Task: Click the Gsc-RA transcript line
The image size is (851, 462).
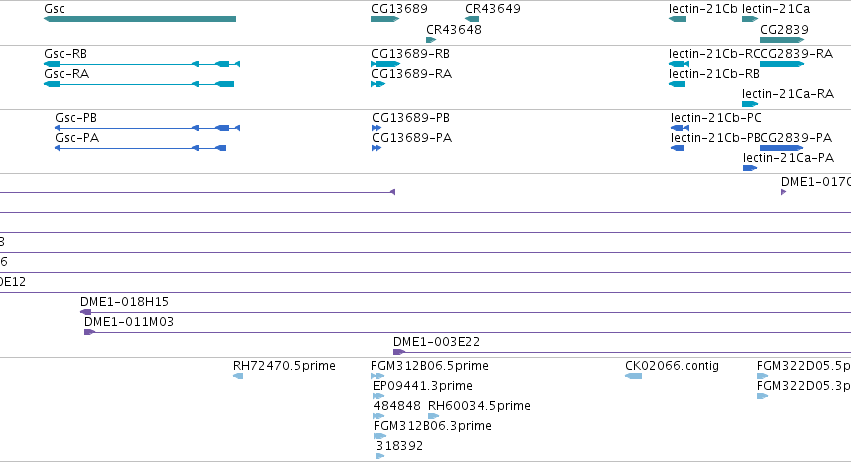Action: [139, 84]
